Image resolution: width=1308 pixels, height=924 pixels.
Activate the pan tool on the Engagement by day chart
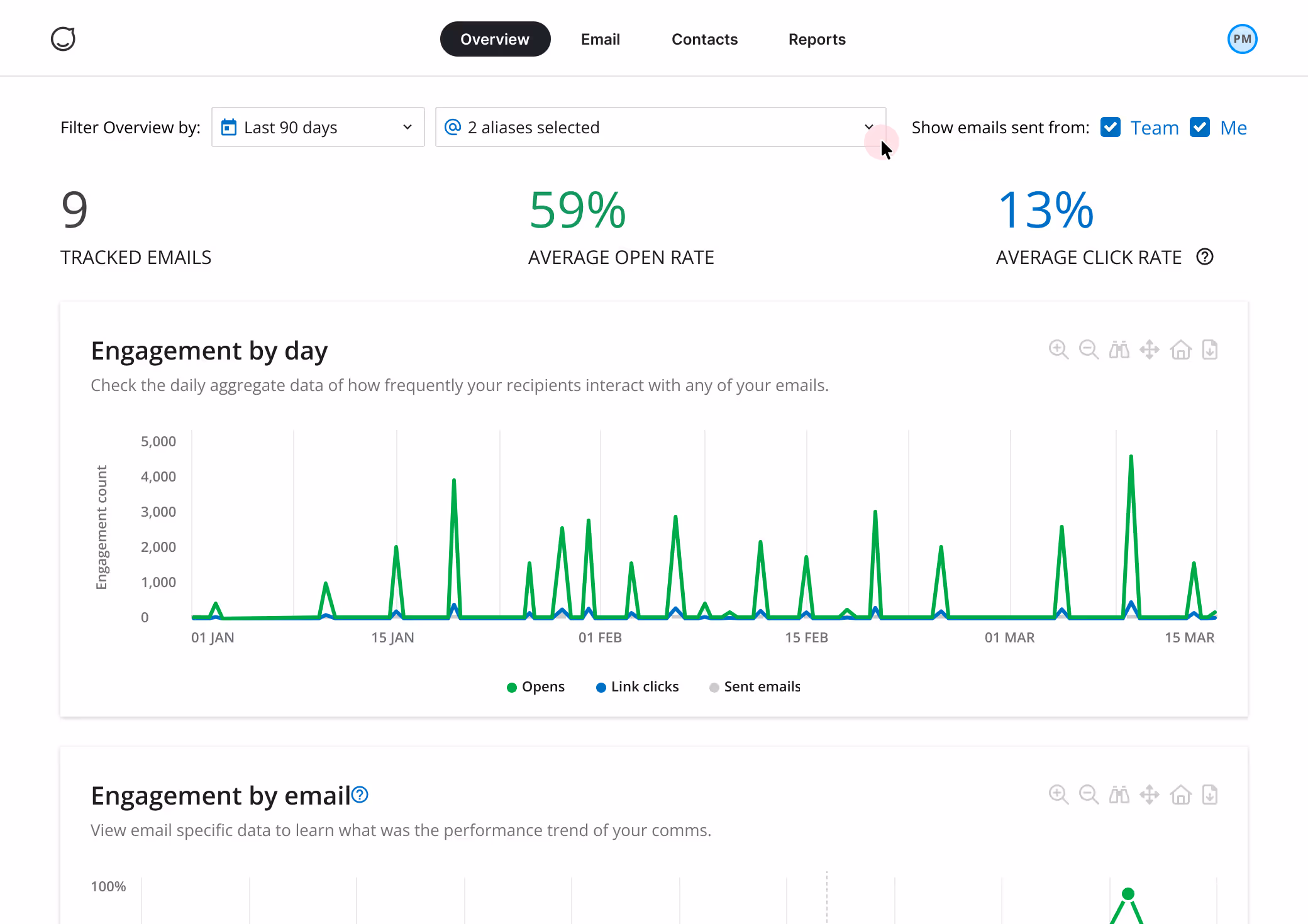tap(1150, 350)
